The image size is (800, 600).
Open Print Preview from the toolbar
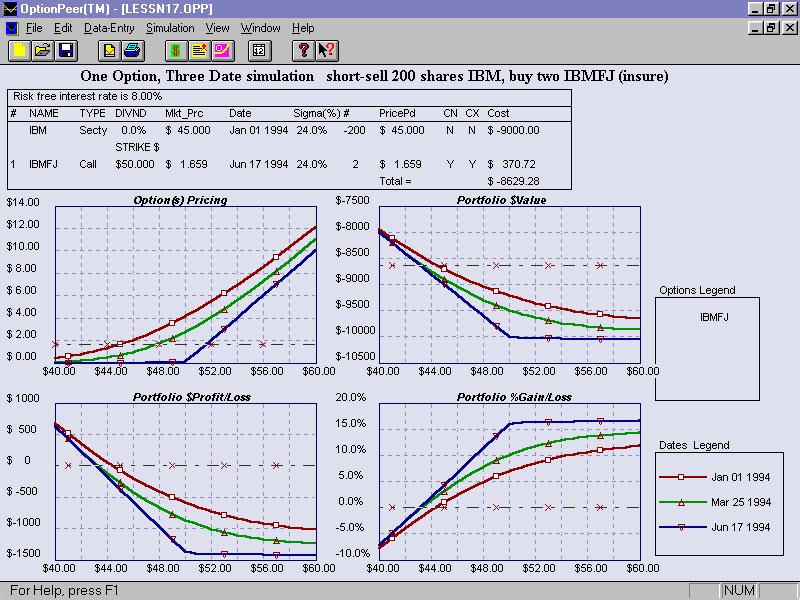coord(110,49)
